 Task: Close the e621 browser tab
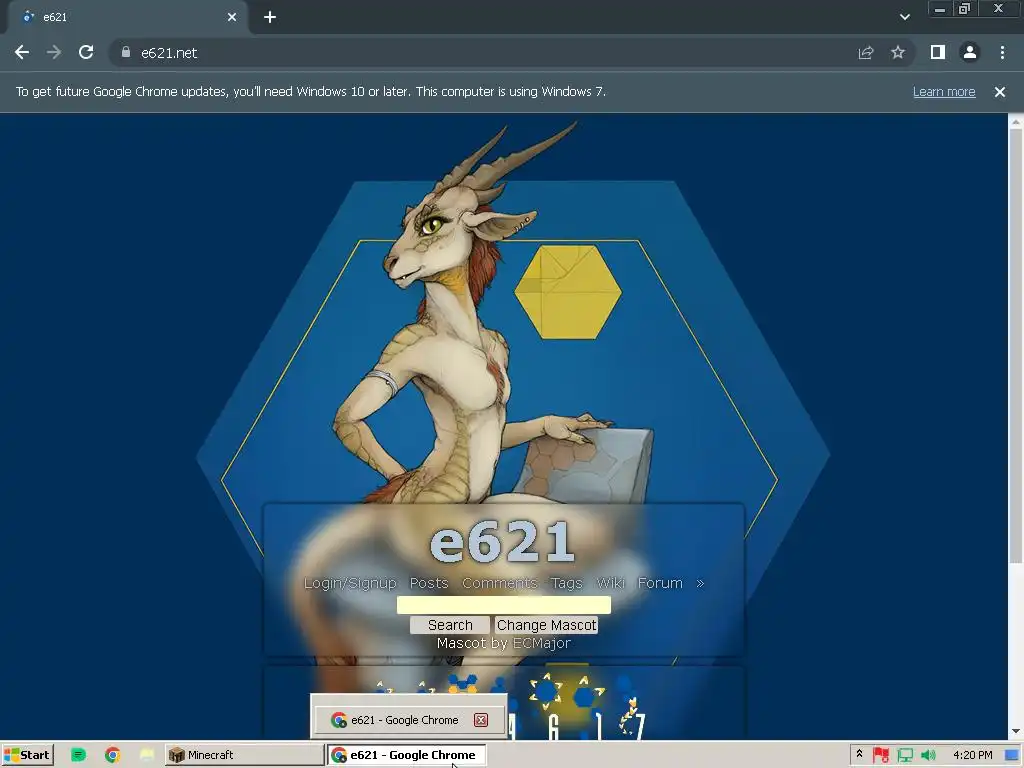[232, 17]
